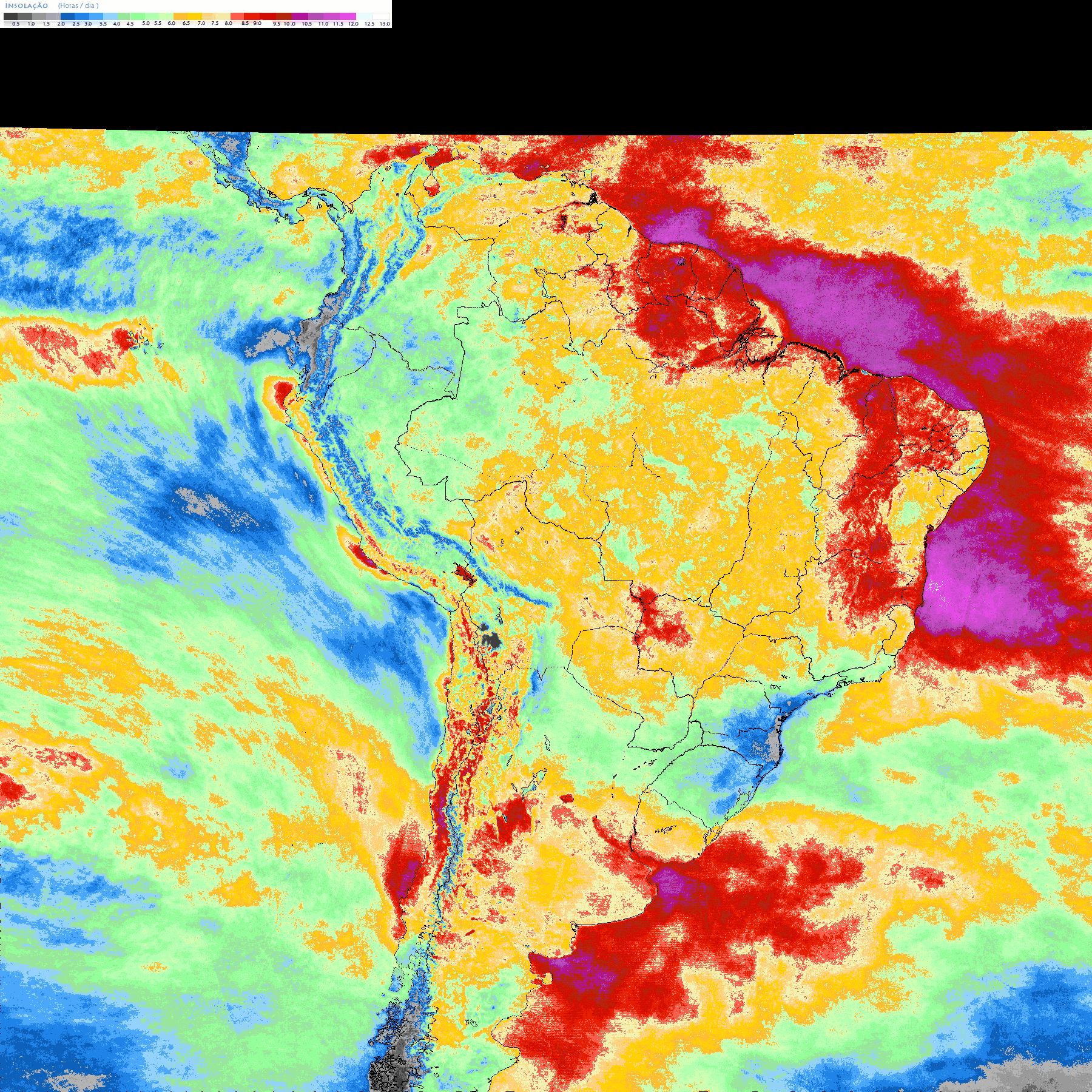Select the 13.0 legend value
The height and width of the screenshot is (1092, 1092).
point(385,24)
